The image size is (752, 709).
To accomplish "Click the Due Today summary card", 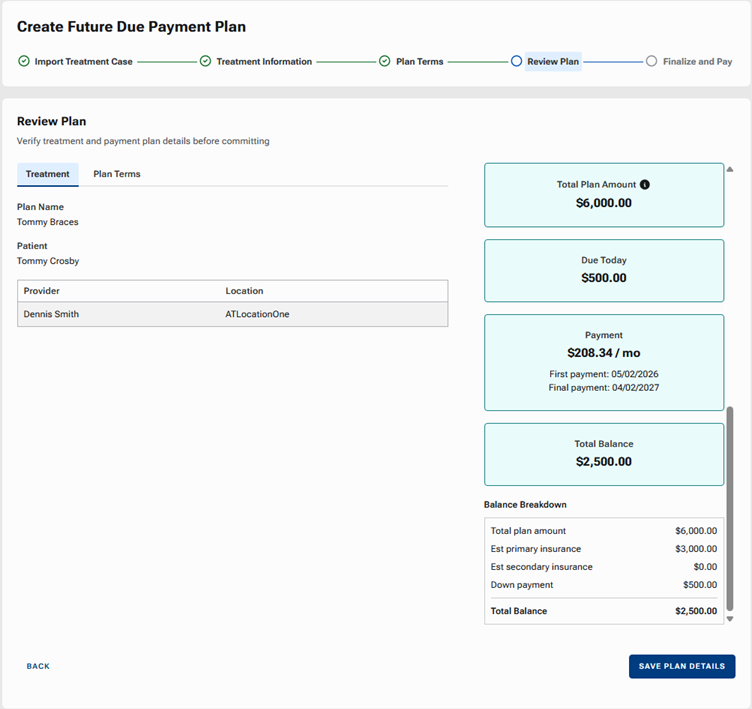I will pyautogui.click(x=603, y=270).
